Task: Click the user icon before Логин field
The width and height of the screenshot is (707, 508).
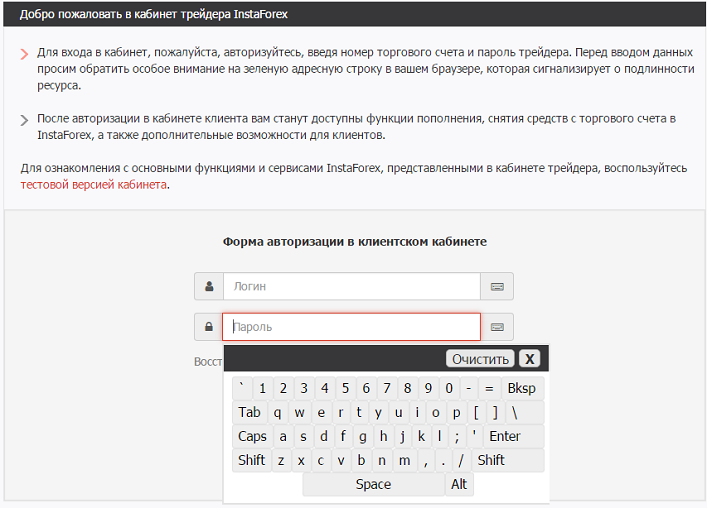Action: click(x=209, y=287)
